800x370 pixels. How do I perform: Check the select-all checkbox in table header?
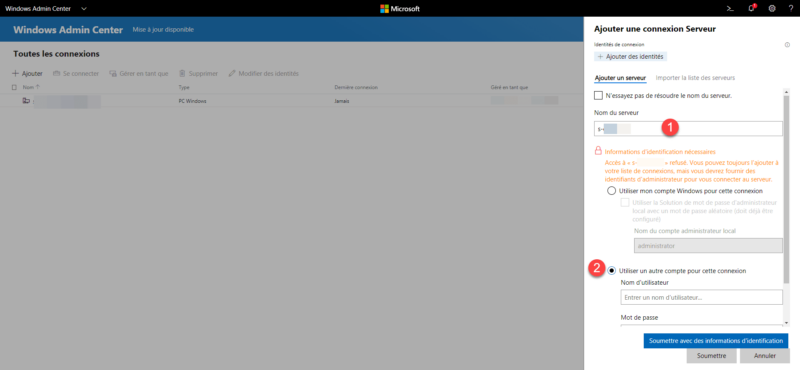14,88
